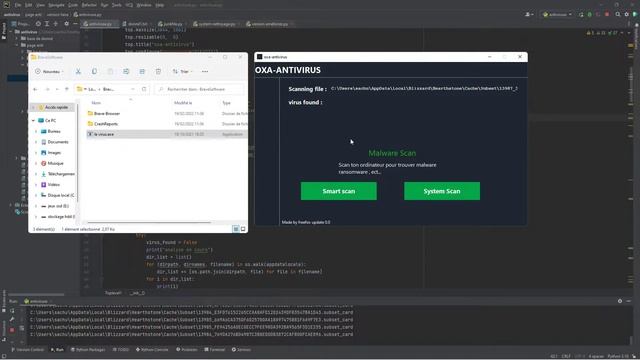
Task: Switch Explorer to details view icon
Action: [x=236, y=229]
